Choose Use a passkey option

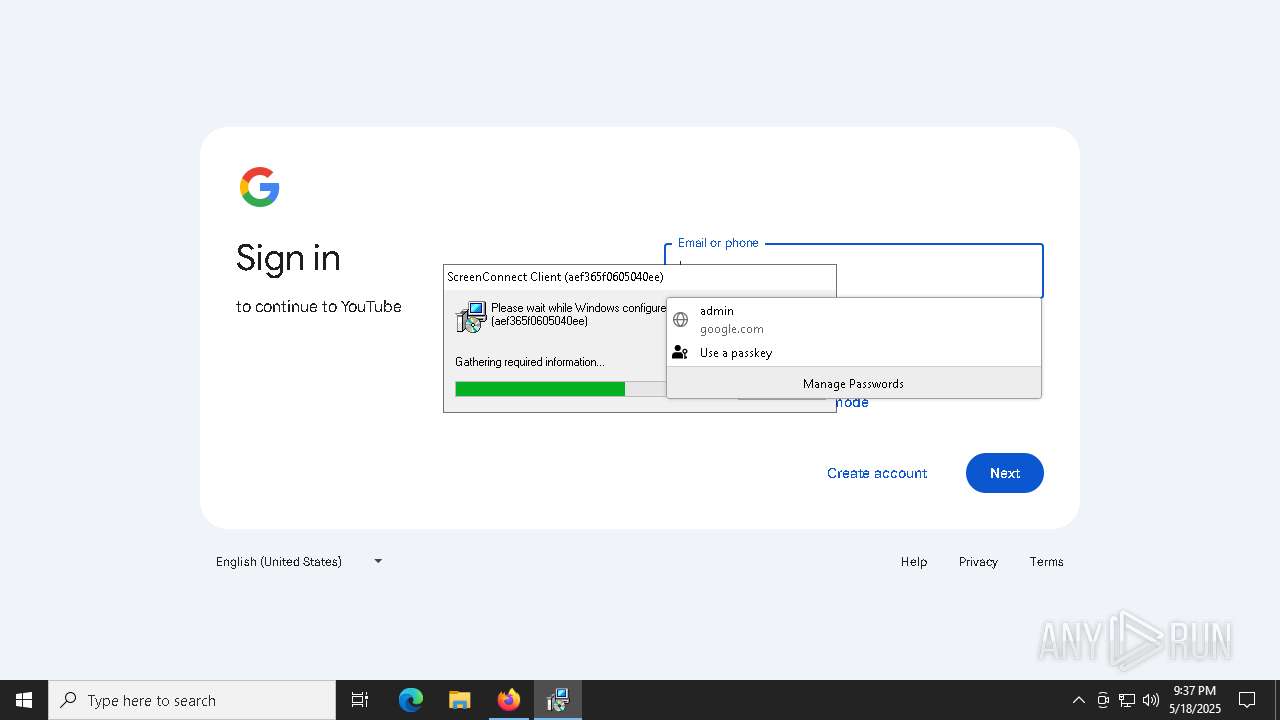click(x=853, y=353)
